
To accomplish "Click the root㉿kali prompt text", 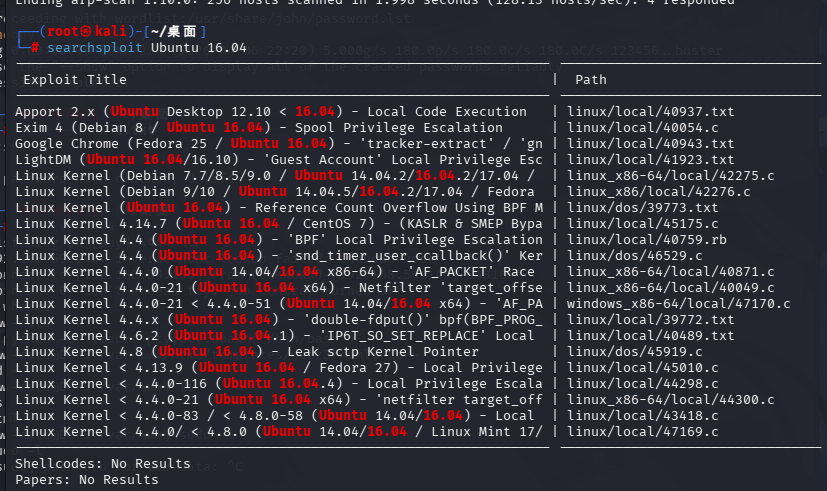I will coord(86,31).
